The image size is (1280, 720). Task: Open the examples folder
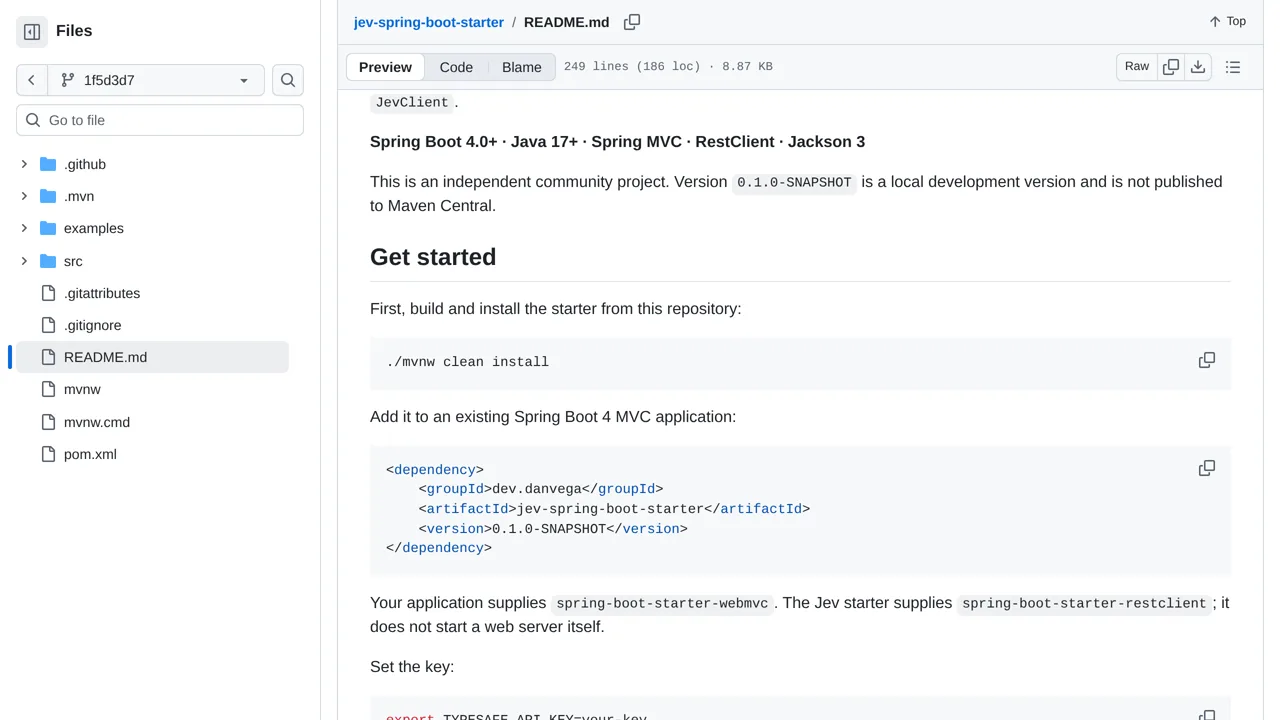(x=94, y=228)
